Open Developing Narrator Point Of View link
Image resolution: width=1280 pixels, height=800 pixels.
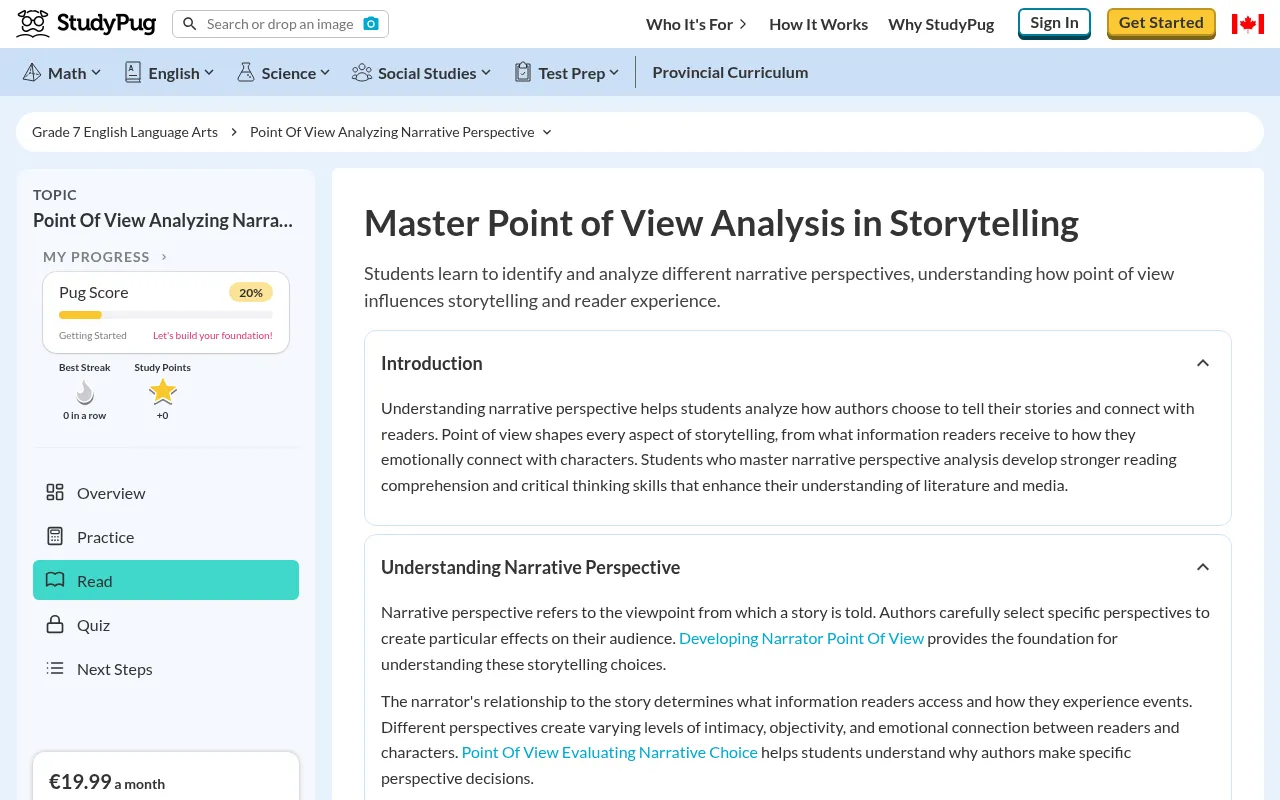coord(801,638)
